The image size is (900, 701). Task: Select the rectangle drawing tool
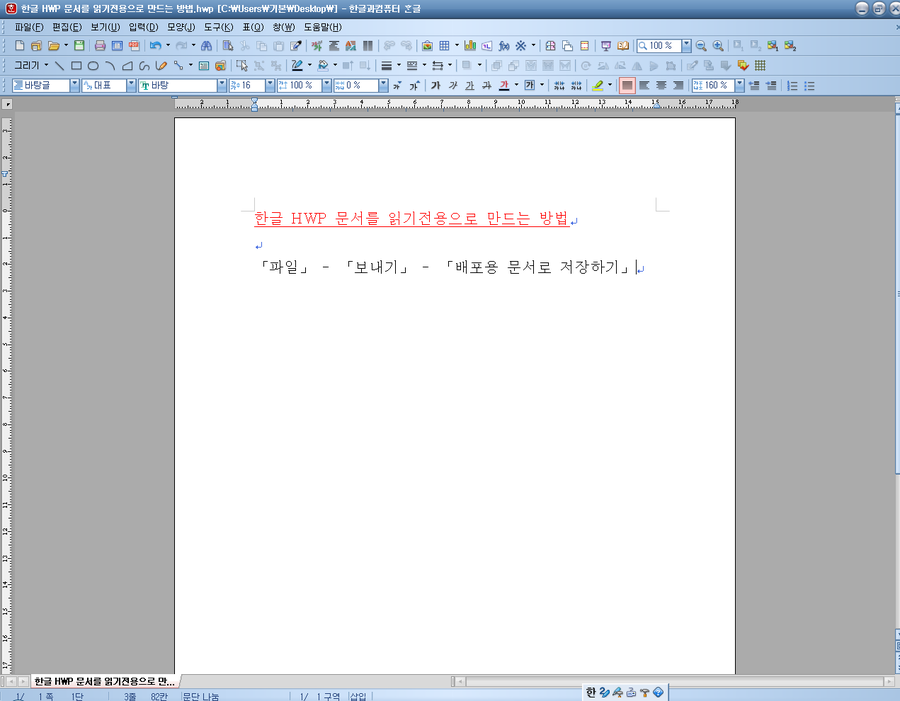(76, 66)
